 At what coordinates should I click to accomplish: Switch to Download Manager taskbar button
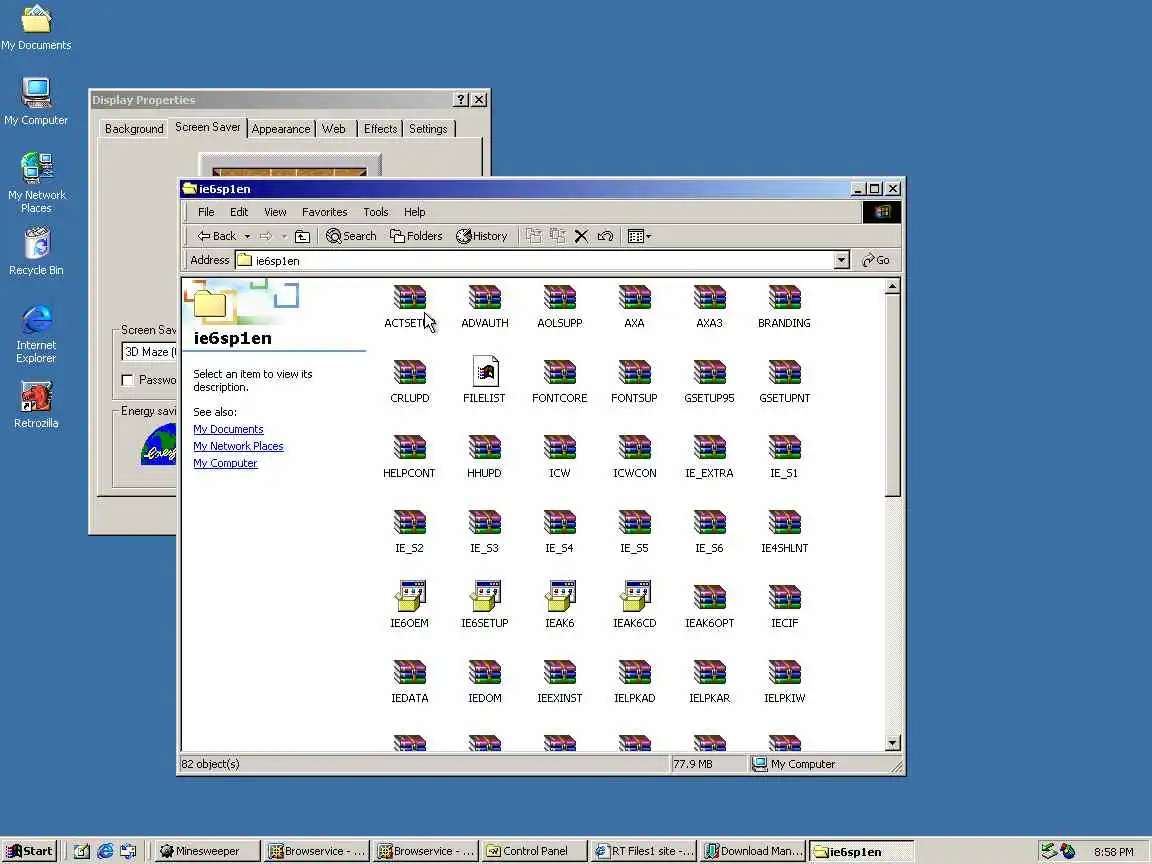click(754, 851)
